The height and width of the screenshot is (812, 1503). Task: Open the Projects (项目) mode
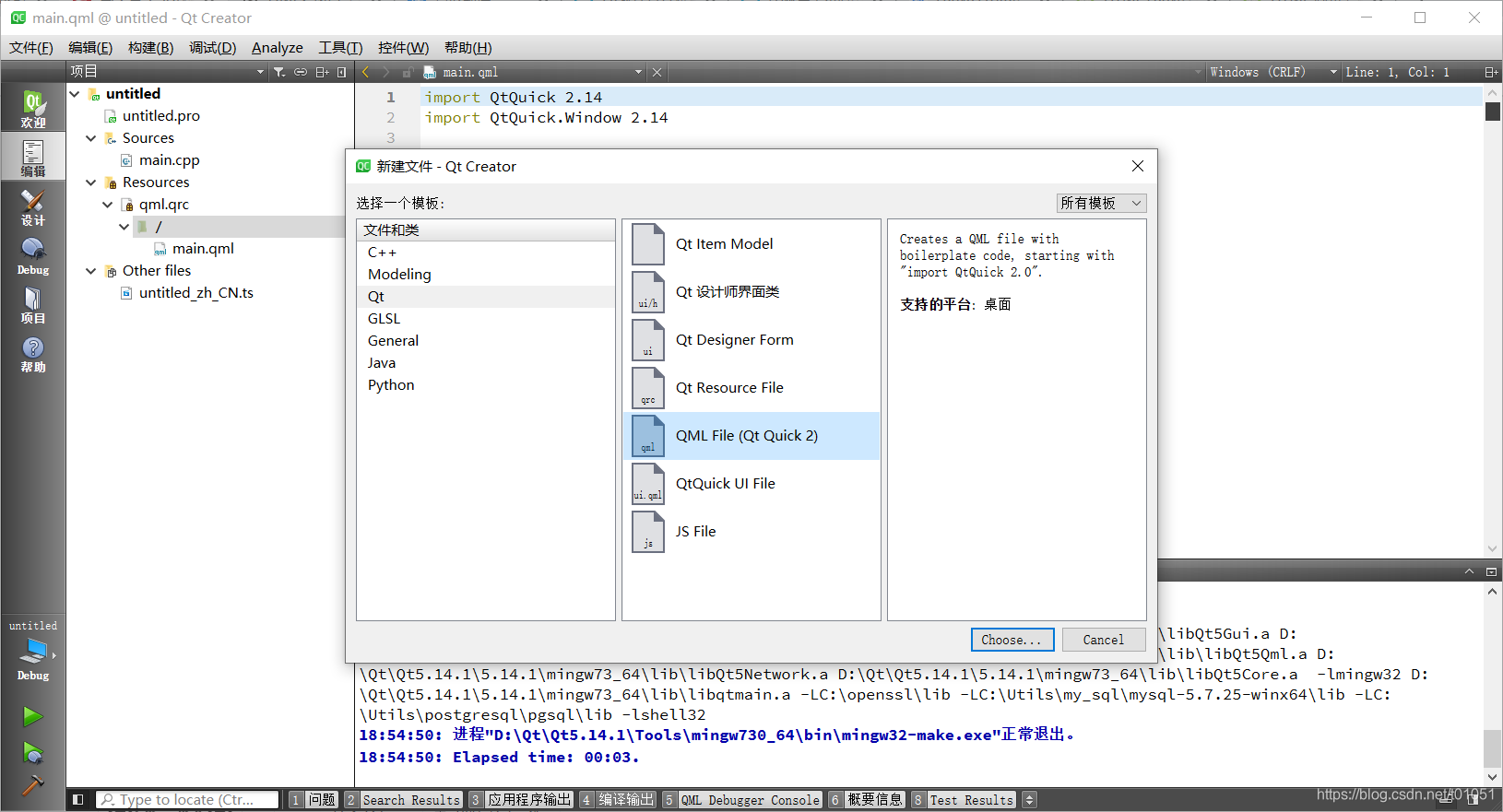coord(33,304)
